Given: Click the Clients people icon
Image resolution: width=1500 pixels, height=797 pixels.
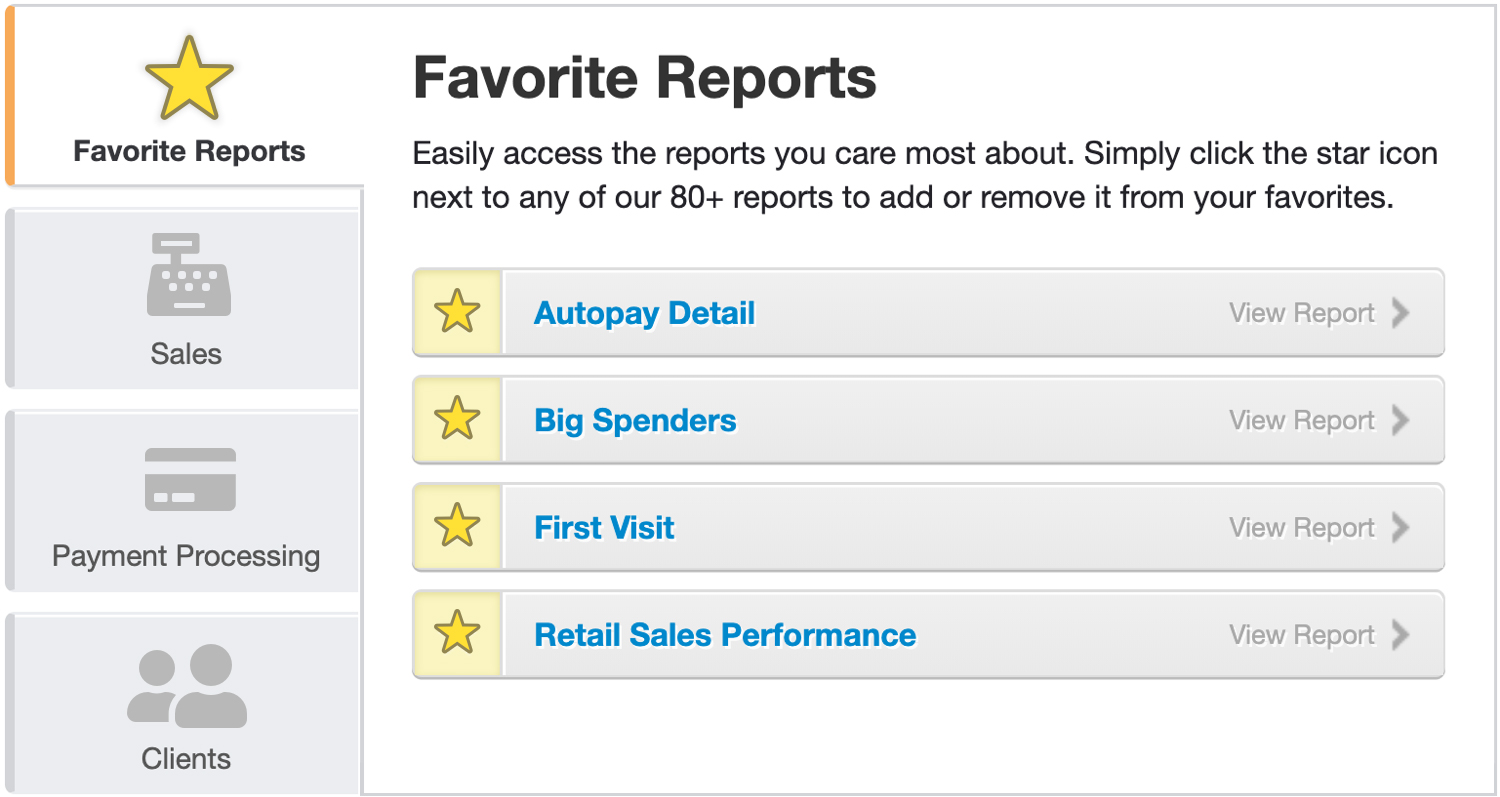Looking at the screenshot, I should point(187,685).
